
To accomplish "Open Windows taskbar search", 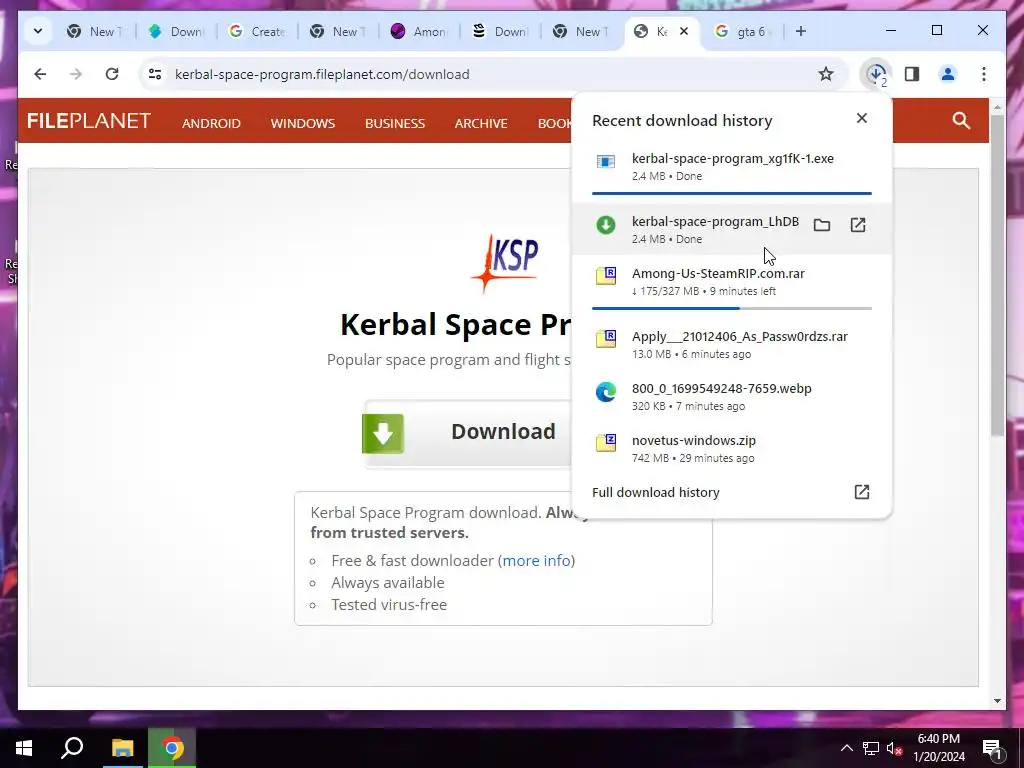I will [x=72, y=748].
